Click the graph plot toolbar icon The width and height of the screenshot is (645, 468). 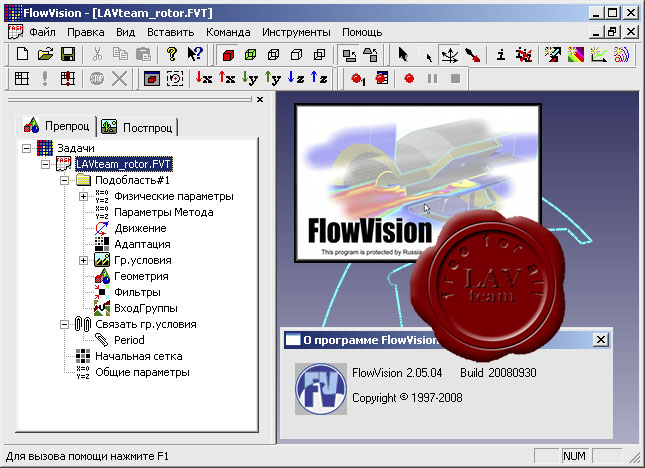(599, 55)
